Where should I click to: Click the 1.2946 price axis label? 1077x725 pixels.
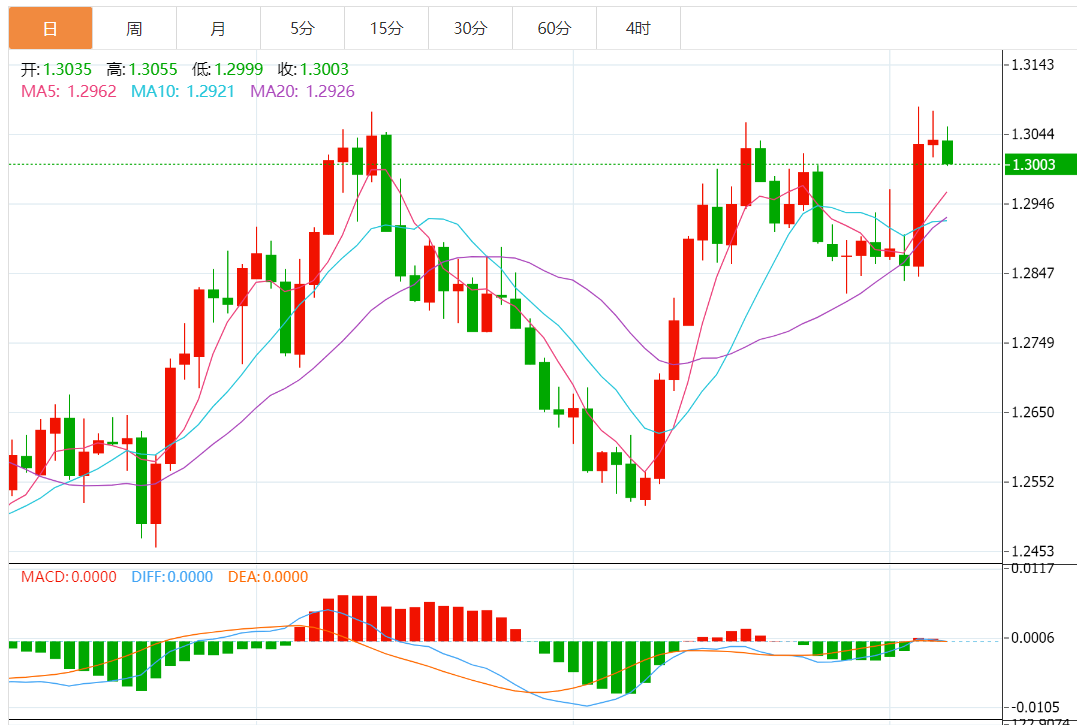(1034, 204)
